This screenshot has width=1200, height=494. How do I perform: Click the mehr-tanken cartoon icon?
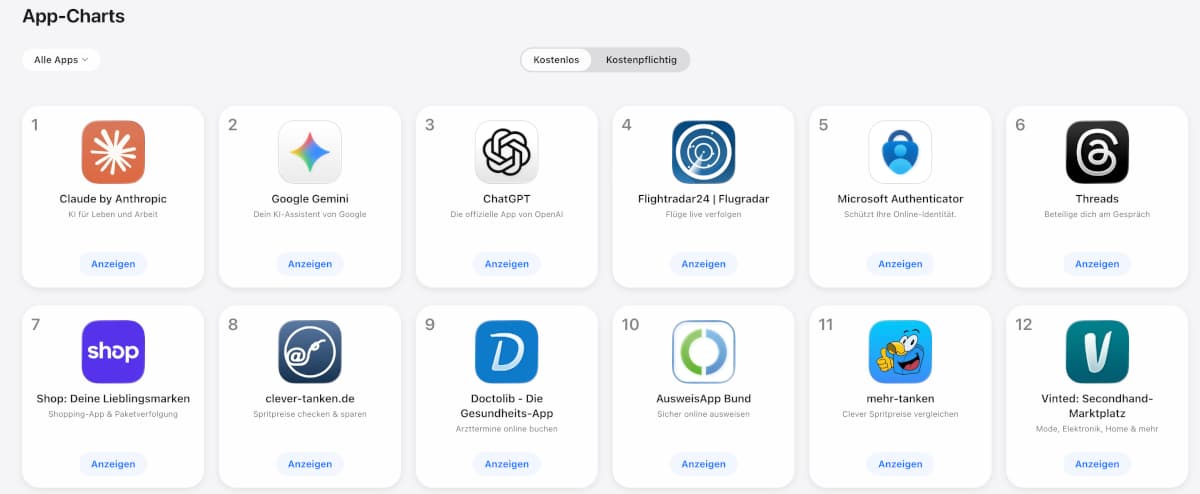coord(900,352)
